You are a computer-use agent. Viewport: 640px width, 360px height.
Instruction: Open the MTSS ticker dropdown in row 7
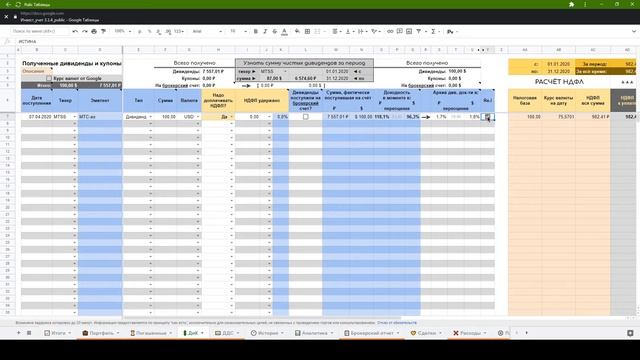click(x=75, y=117)
